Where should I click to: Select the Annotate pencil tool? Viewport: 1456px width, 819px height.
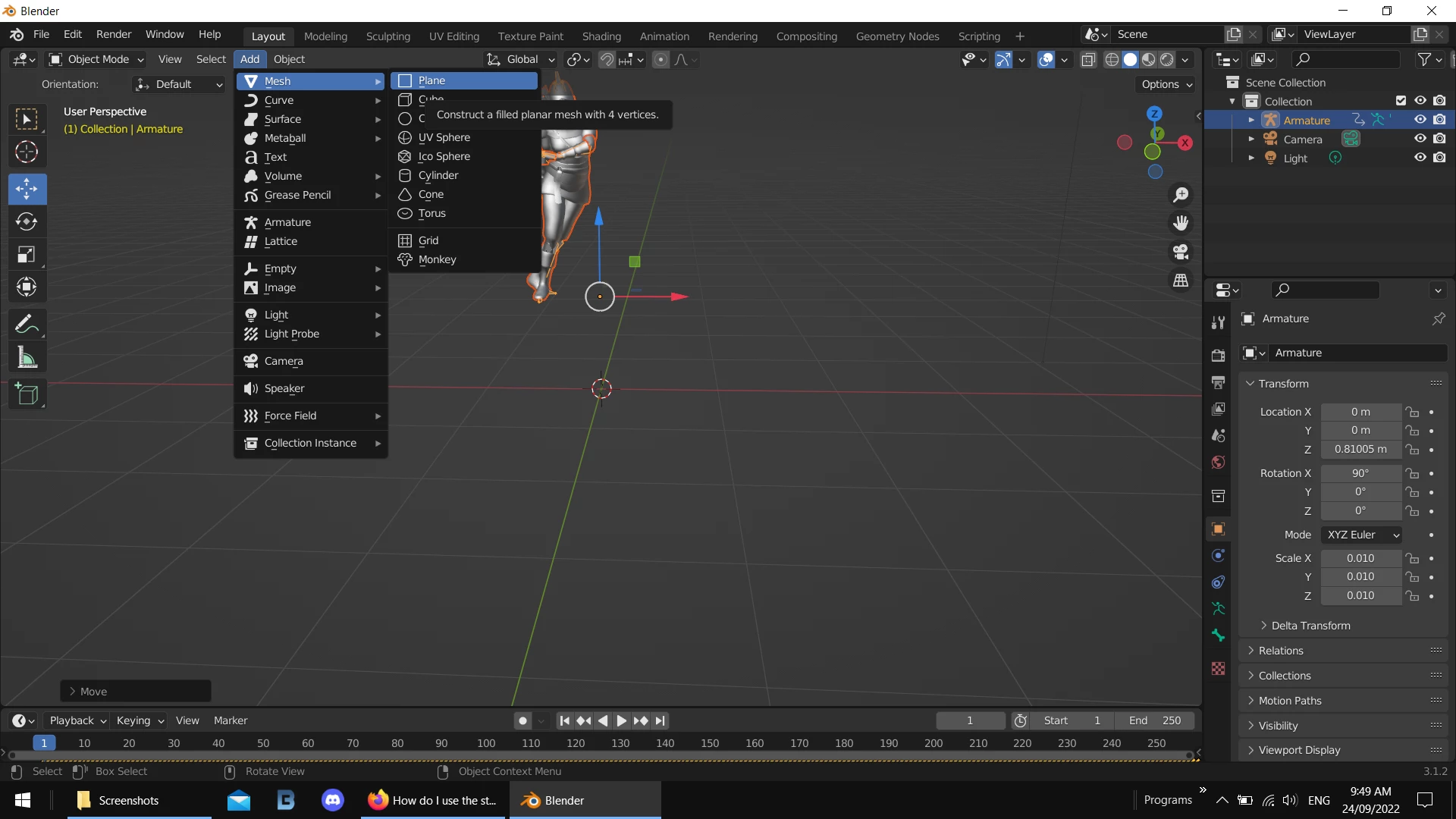pos(27,325)
